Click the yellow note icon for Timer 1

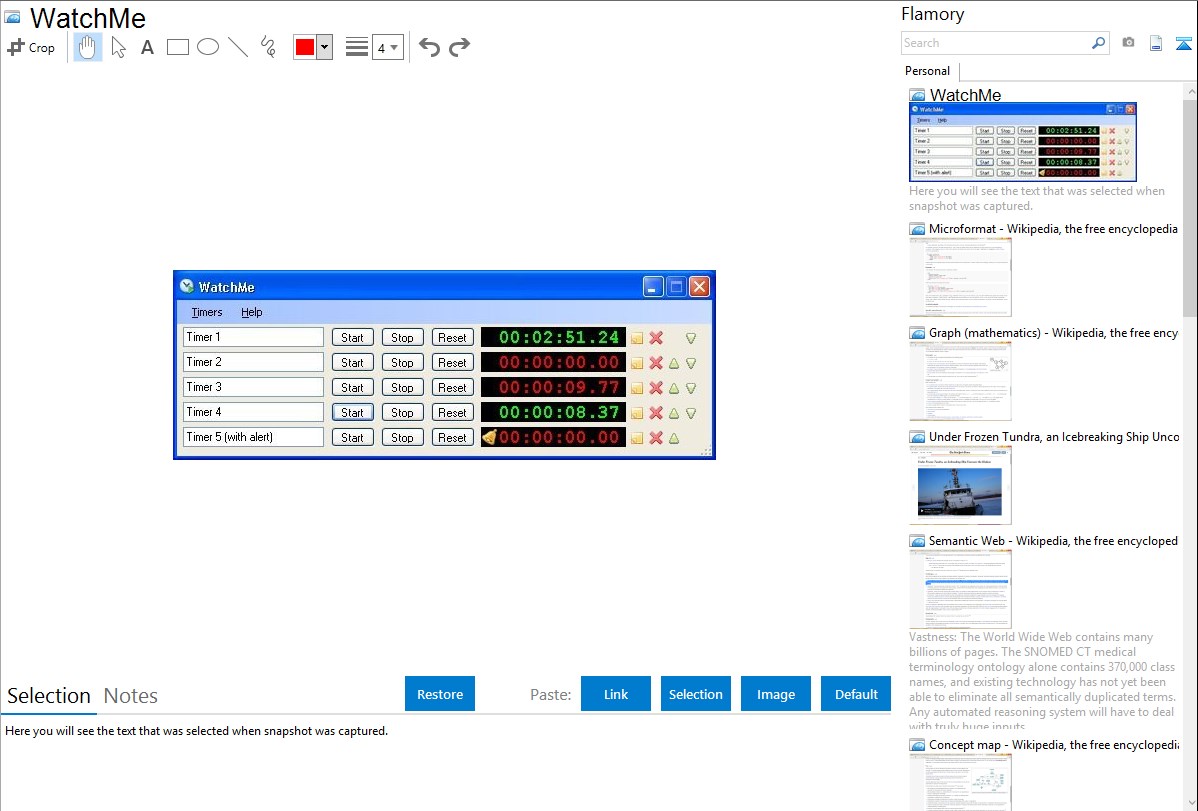coord(637,338)
